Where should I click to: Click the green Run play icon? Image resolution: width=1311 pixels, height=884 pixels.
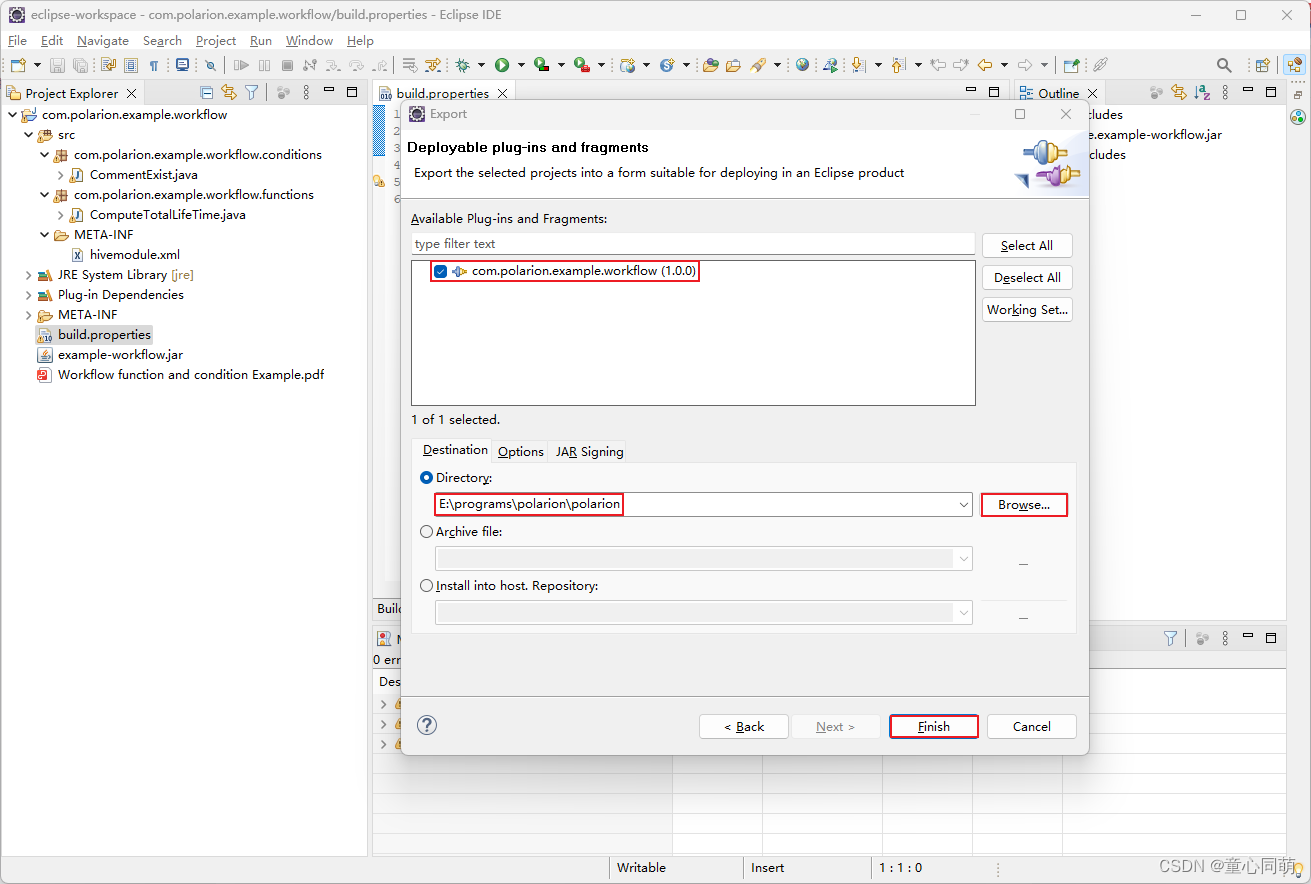[502, 65]
